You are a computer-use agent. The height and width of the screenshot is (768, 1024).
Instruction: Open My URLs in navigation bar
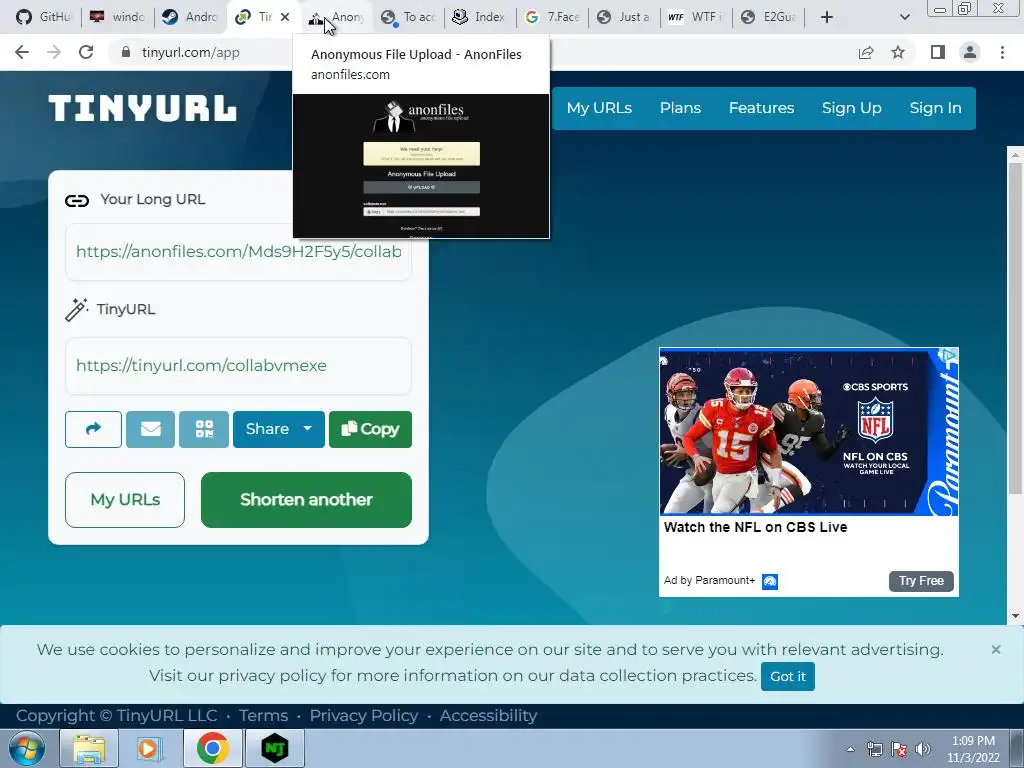[599, 108]
